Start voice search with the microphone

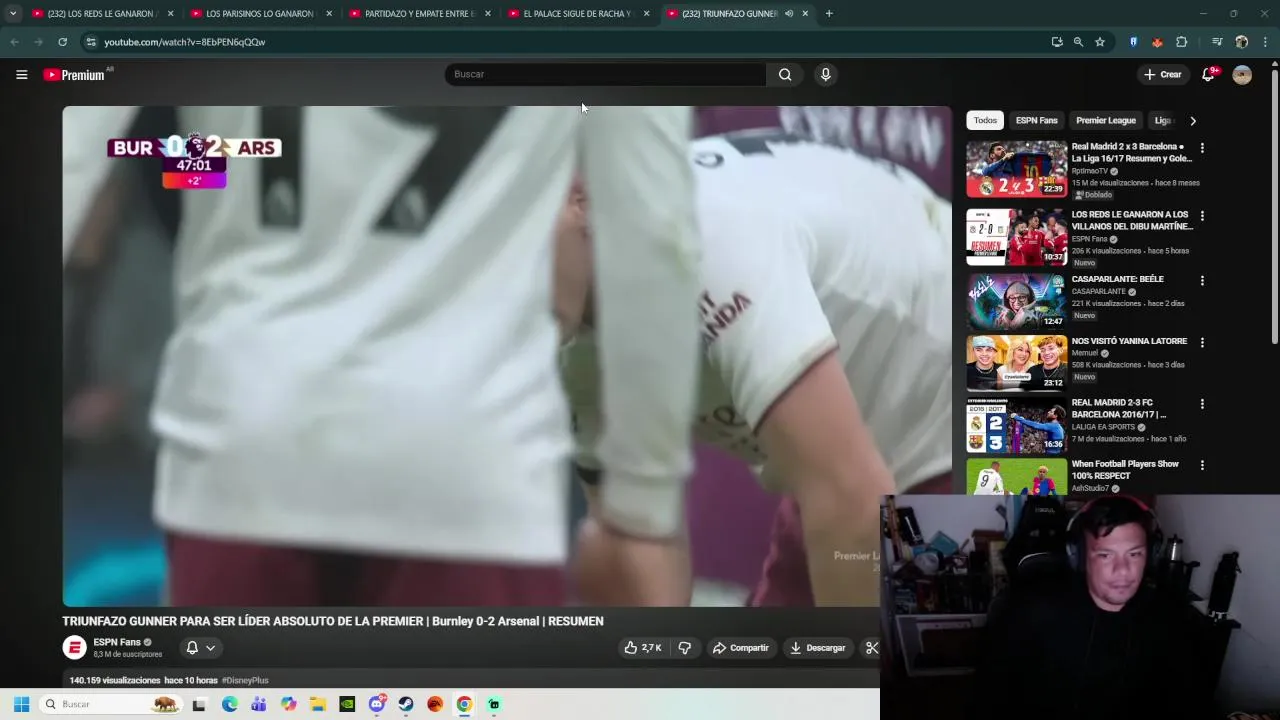click(x=825, y=74)
